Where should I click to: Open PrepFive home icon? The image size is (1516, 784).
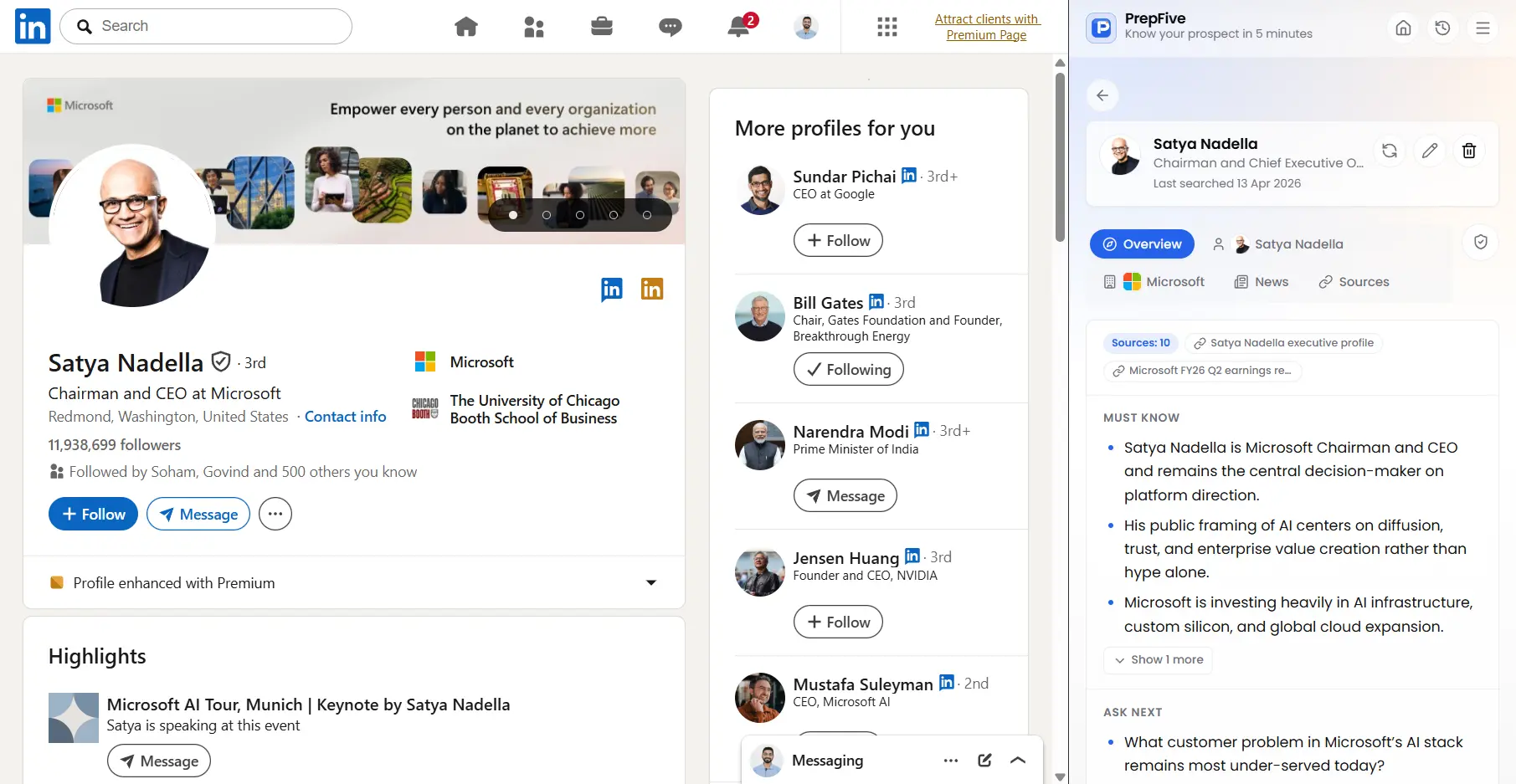1404,28
